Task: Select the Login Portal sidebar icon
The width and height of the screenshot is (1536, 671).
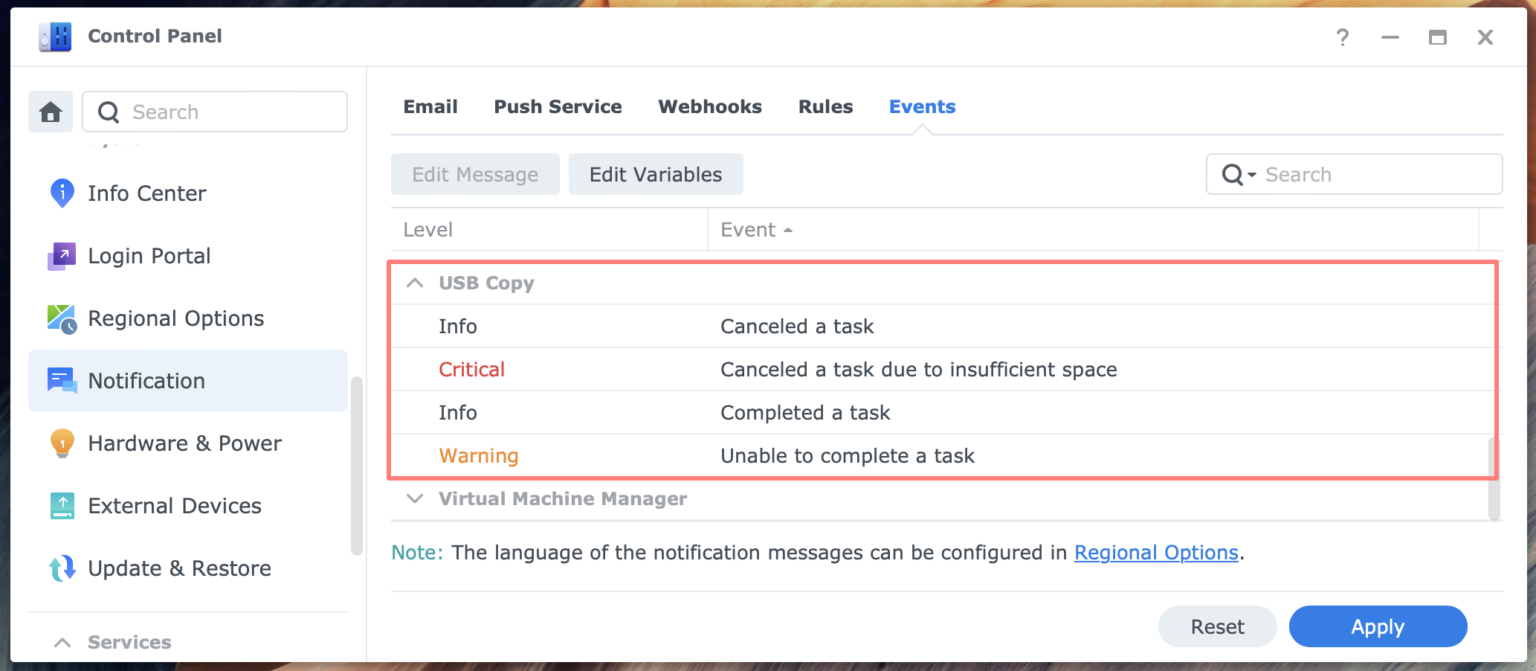Action: pos(61,256)
